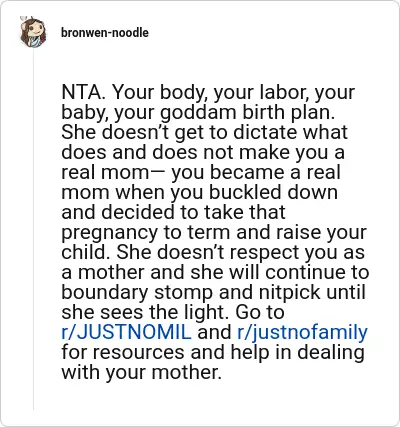Image resolution: width=400 pixels, height=427 pixels.
Task: Open bronwen-noodle's avatar image
Action: click(x=33, y=32)
